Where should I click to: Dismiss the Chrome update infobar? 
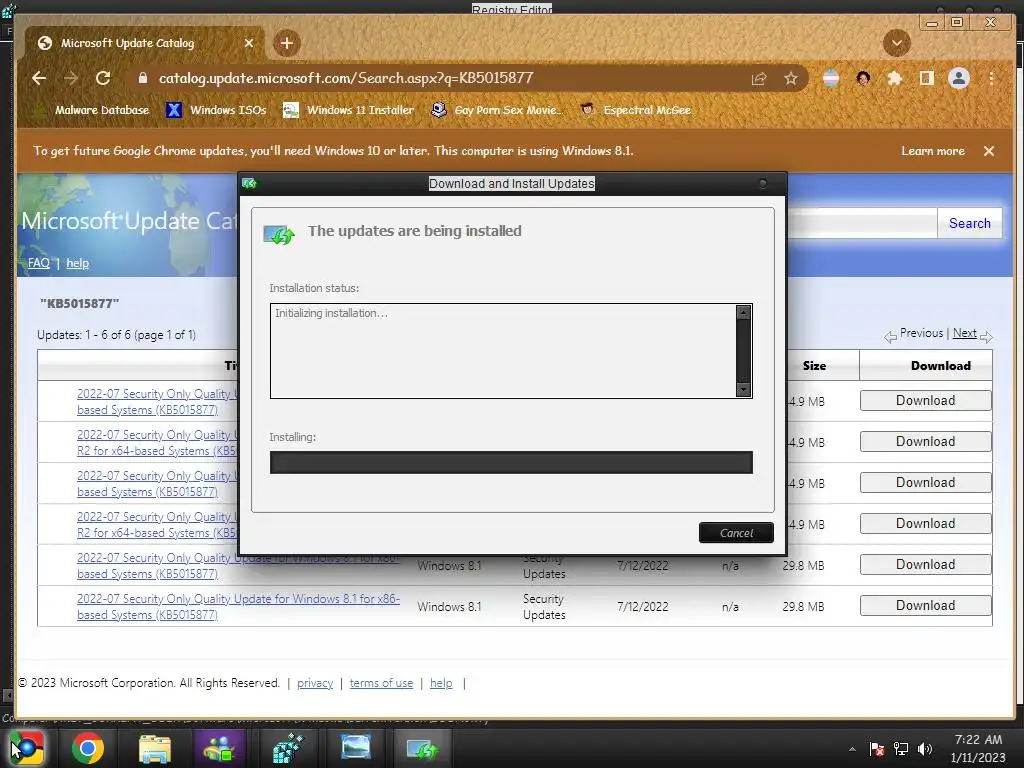click(989, 151)
